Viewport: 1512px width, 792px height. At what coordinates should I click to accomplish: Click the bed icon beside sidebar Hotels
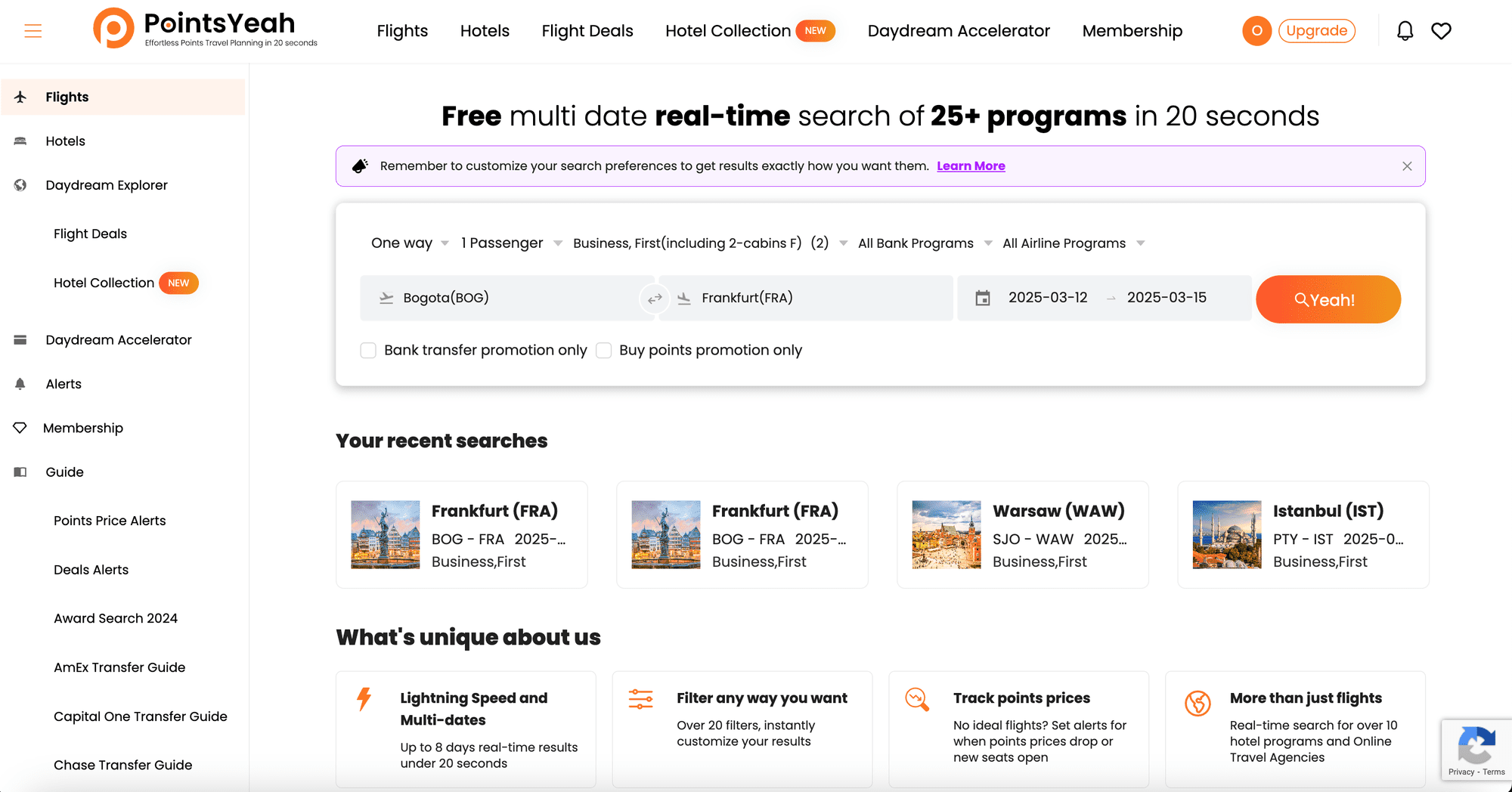point(20,141)
